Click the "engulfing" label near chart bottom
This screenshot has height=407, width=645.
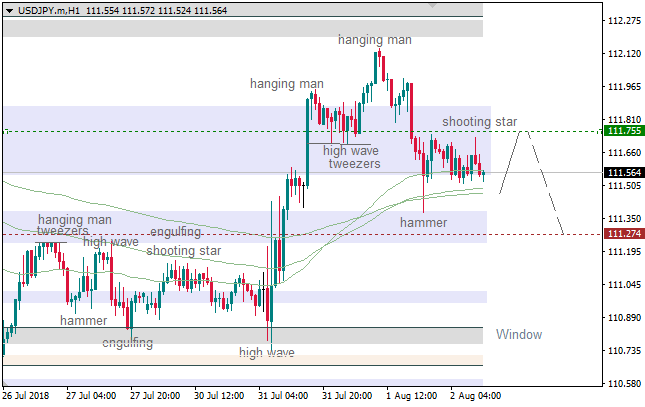point(128,343)
